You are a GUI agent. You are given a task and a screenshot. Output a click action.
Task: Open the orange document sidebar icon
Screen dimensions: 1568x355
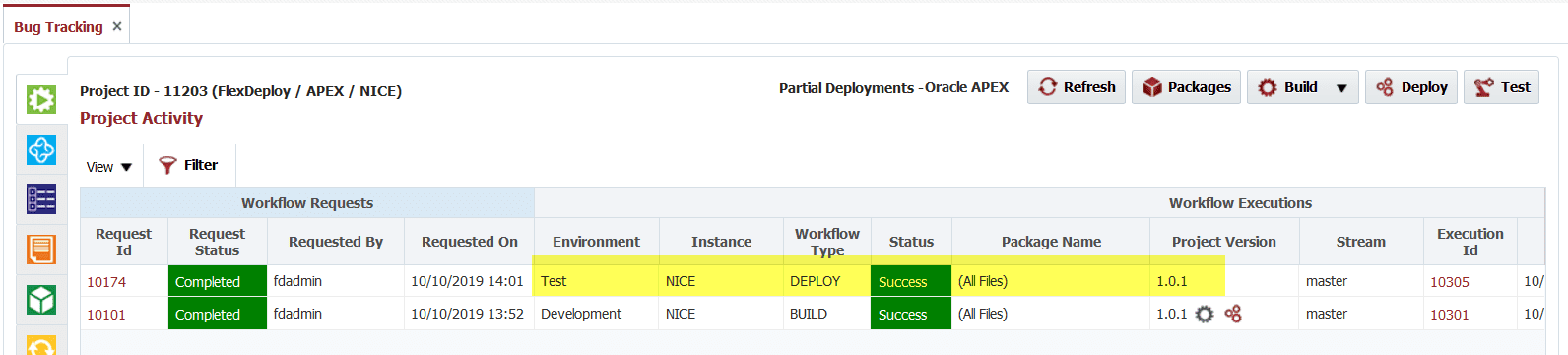pyautogui.click(x=41, y=249)
